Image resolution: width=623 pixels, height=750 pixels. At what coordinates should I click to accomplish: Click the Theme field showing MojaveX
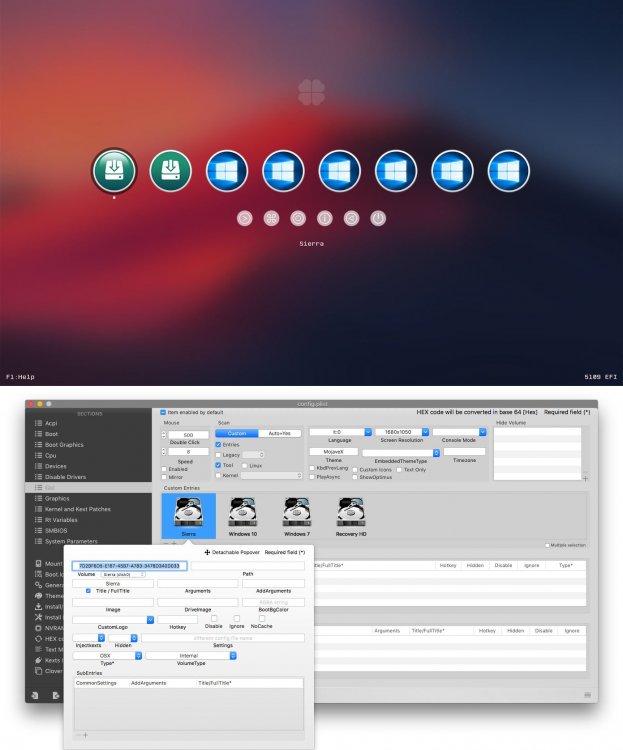334,452
